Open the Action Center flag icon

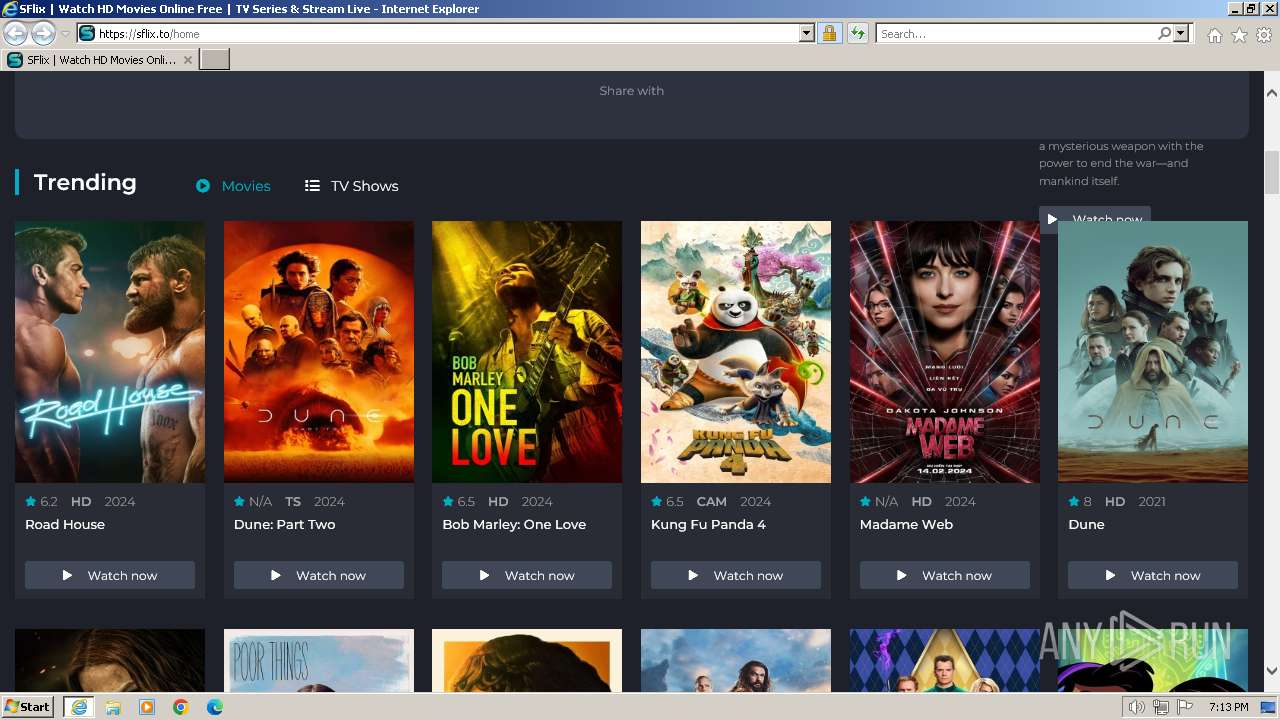(x=1184, y=707)
